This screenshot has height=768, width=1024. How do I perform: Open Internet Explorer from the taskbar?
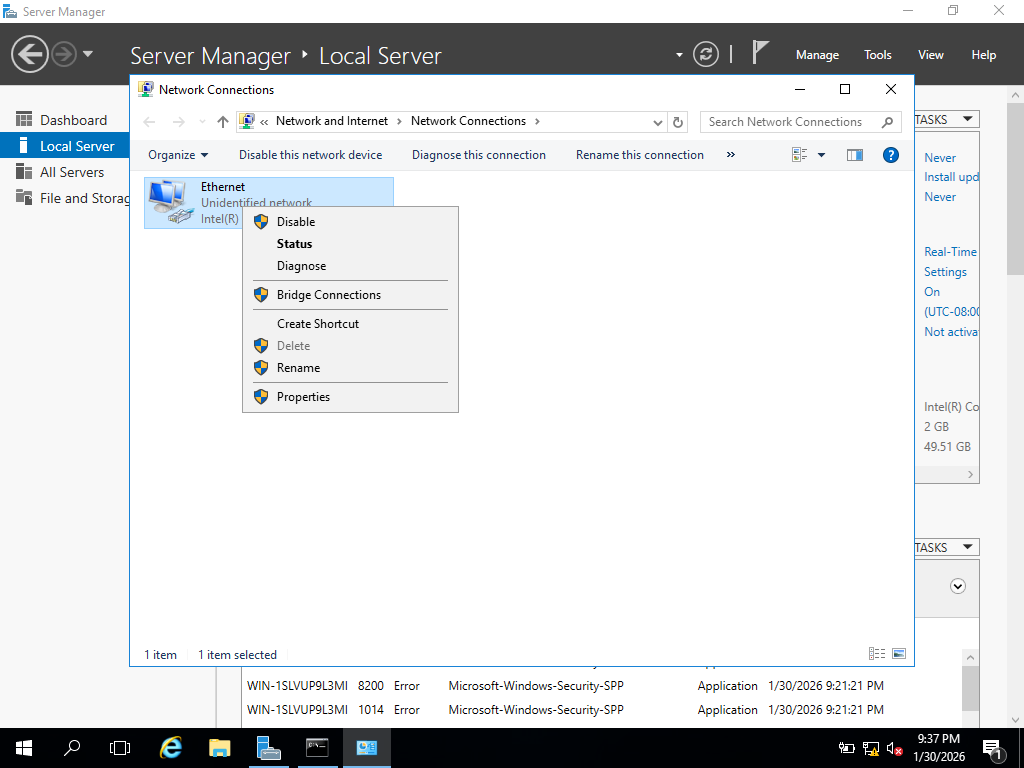coord(171,748)
